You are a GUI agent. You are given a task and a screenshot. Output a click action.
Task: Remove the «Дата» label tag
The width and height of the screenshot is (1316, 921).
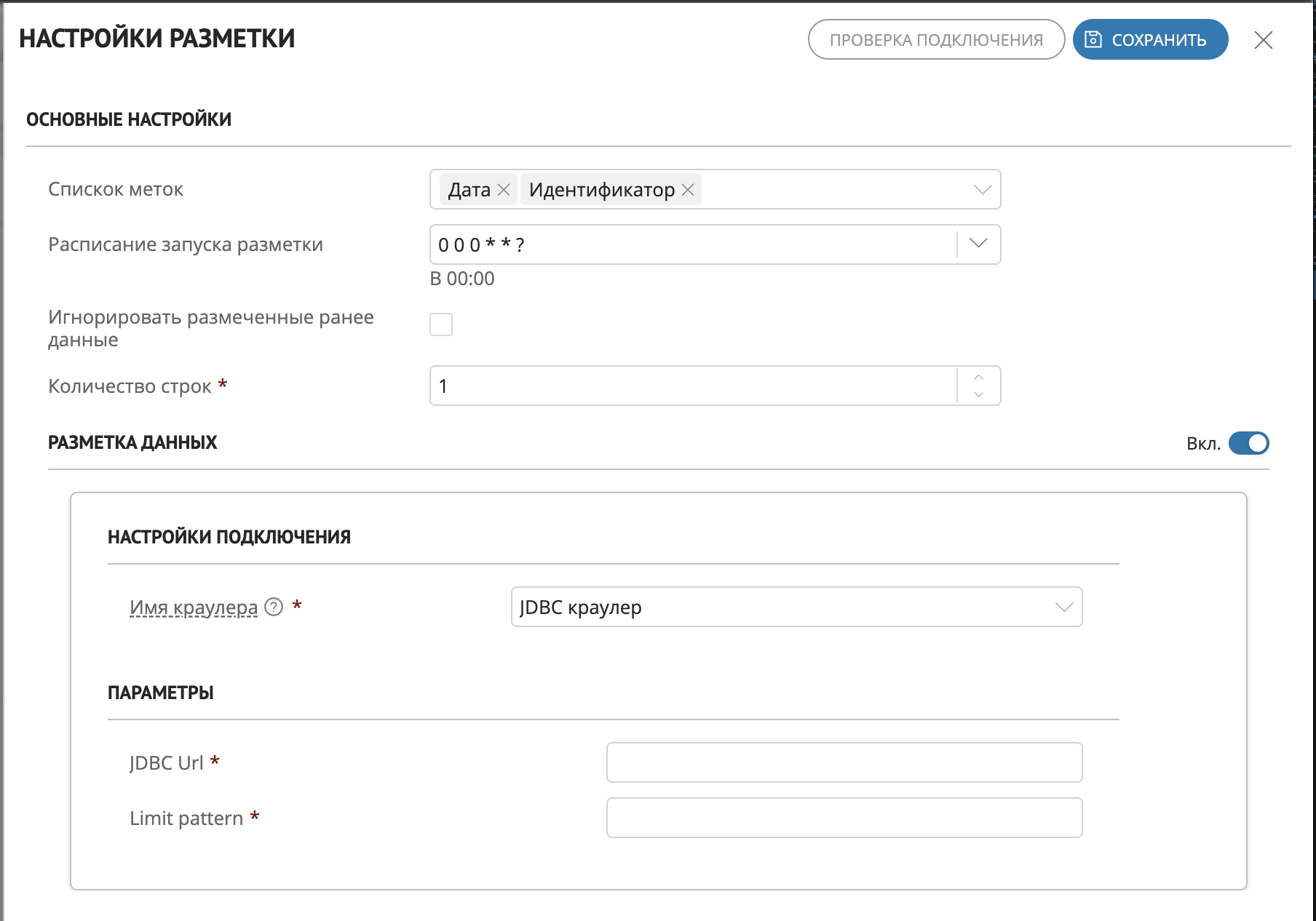[503, 189]
